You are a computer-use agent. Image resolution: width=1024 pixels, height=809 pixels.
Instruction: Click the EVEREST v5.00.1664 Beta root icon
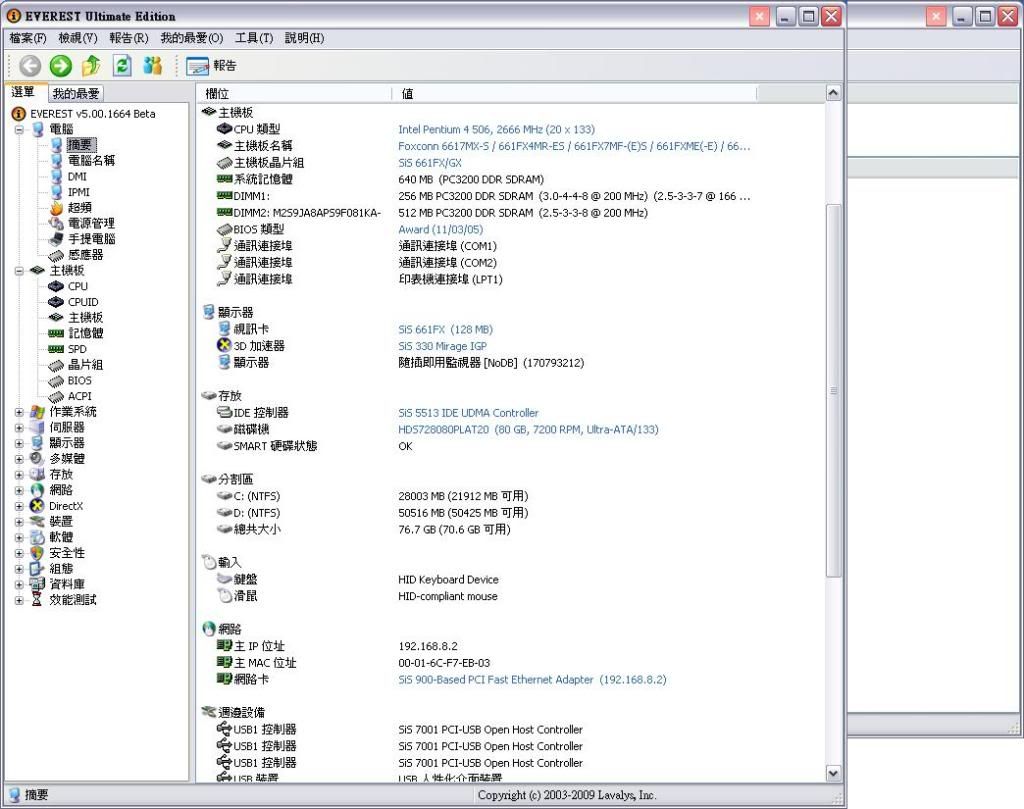point(18,114)
